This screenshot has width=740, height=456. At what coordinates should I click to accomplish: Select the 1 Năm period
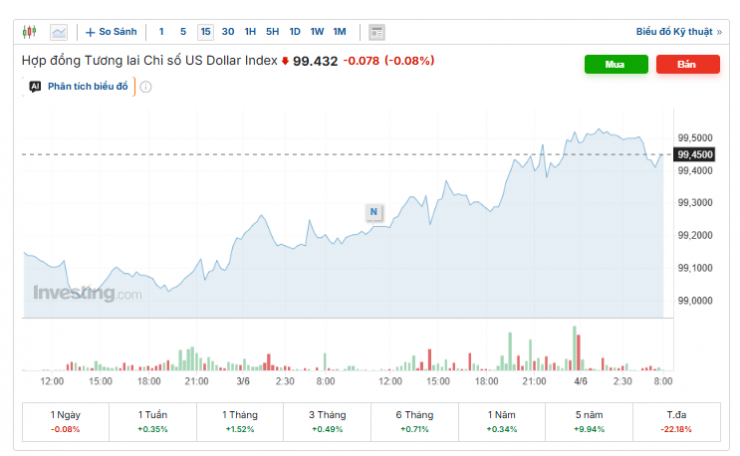pos(502,422)
